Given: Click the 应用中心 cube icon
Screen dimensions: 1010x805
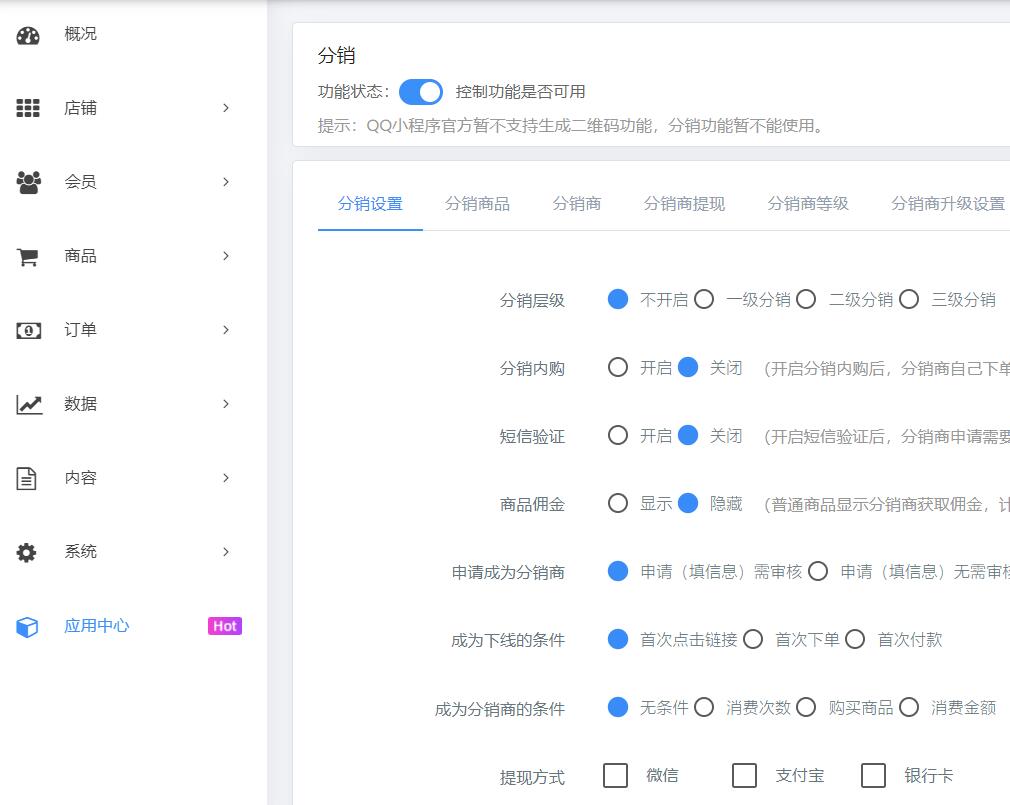Looking at the screenshot, I should [27, 627].
